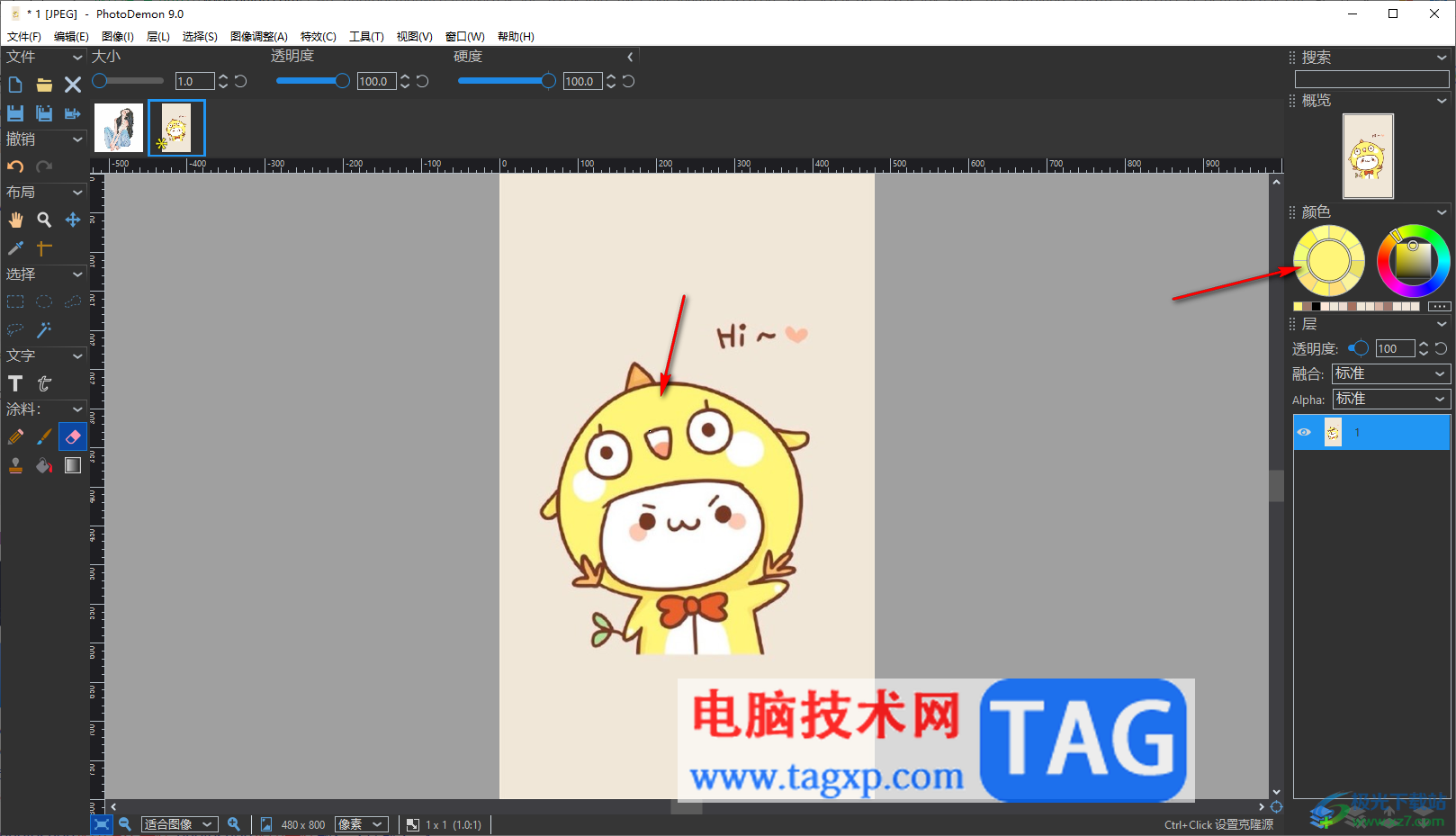Select the Paintbrush tool

click(x=44, y=436)
